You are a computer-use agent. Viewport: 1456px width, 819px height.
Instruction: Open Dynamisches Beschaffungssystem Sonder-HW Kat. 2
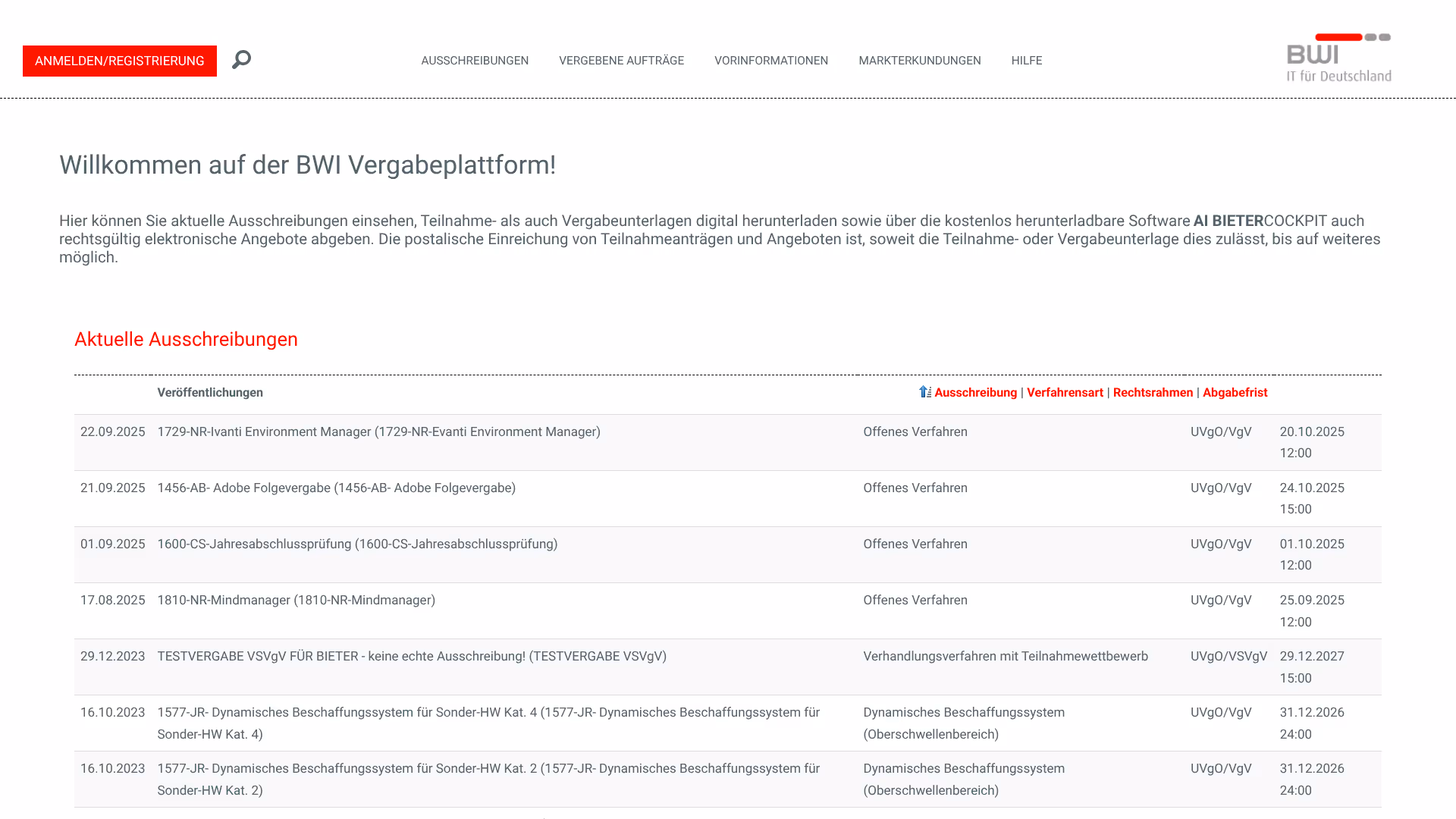pos(488,769)
